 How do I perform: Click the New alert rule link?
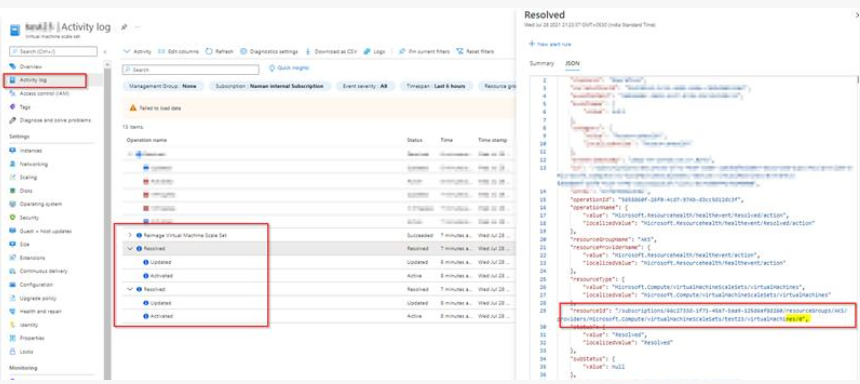pos(550,44)
